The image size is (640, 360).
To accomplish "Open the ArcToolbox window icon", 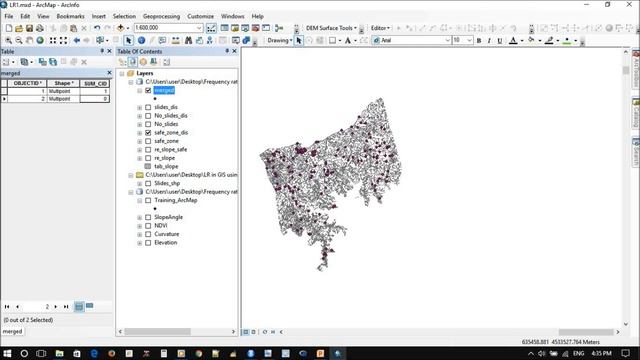I will pos(256,28).
